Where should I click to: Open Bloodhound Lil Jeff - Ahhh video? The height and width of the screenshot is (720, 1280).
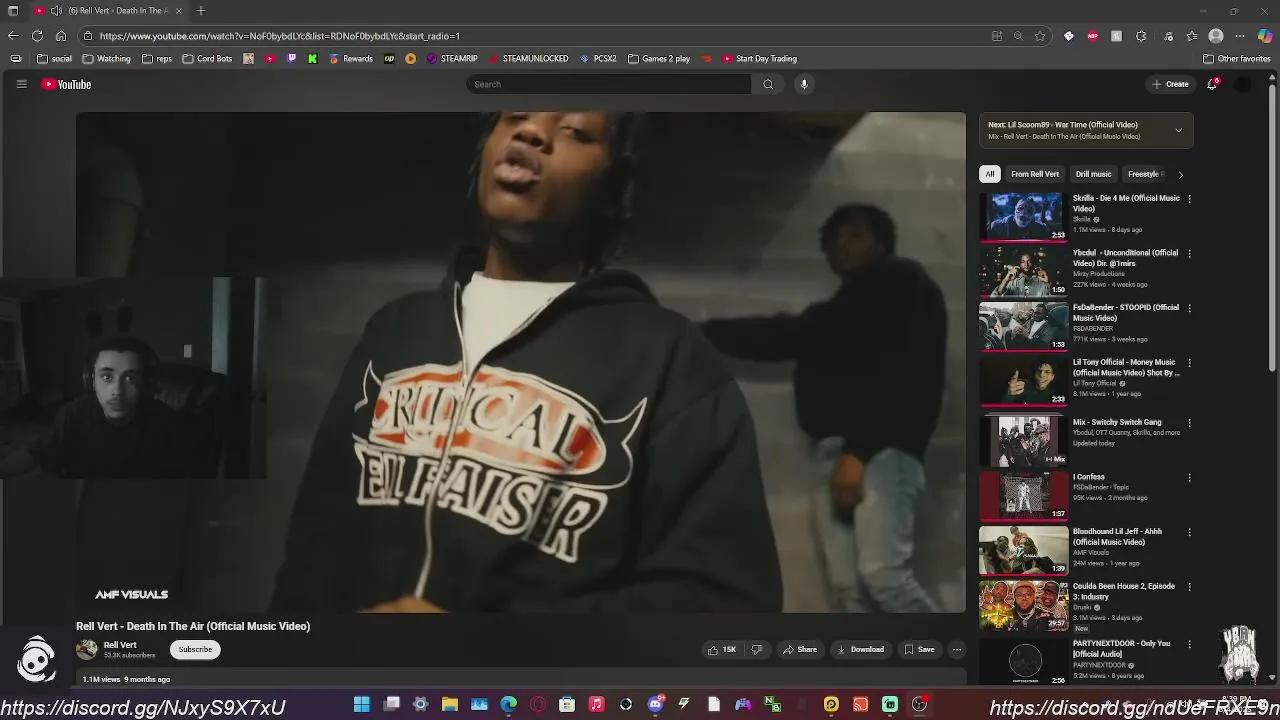click(x=1117, y=537)
